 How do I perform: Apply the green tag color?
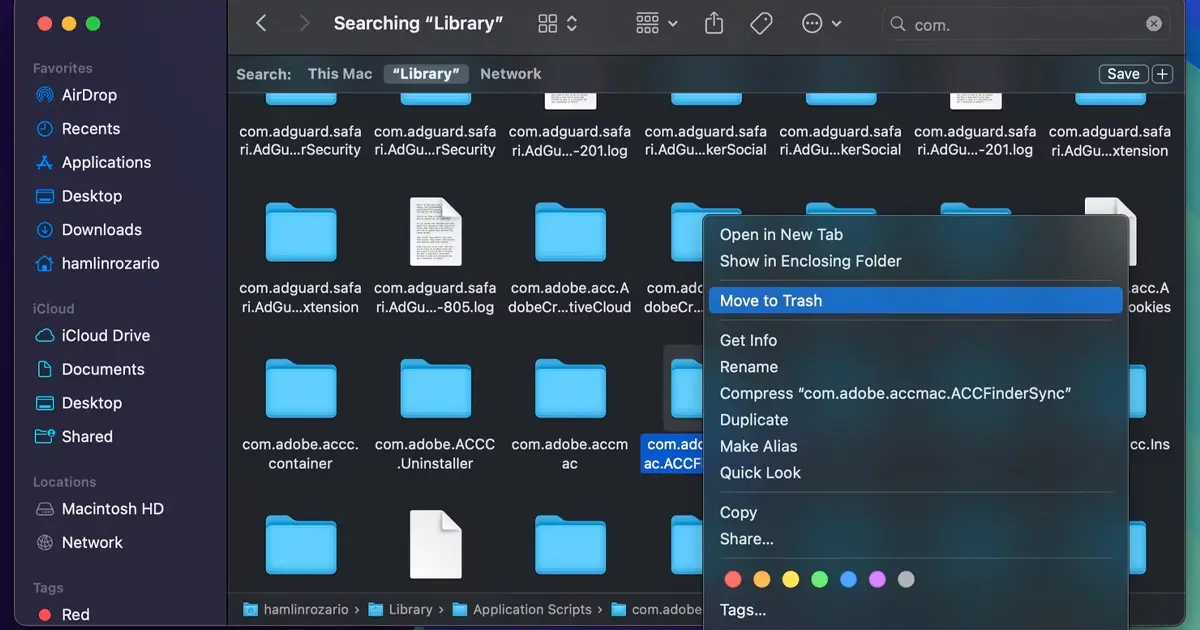820,579
